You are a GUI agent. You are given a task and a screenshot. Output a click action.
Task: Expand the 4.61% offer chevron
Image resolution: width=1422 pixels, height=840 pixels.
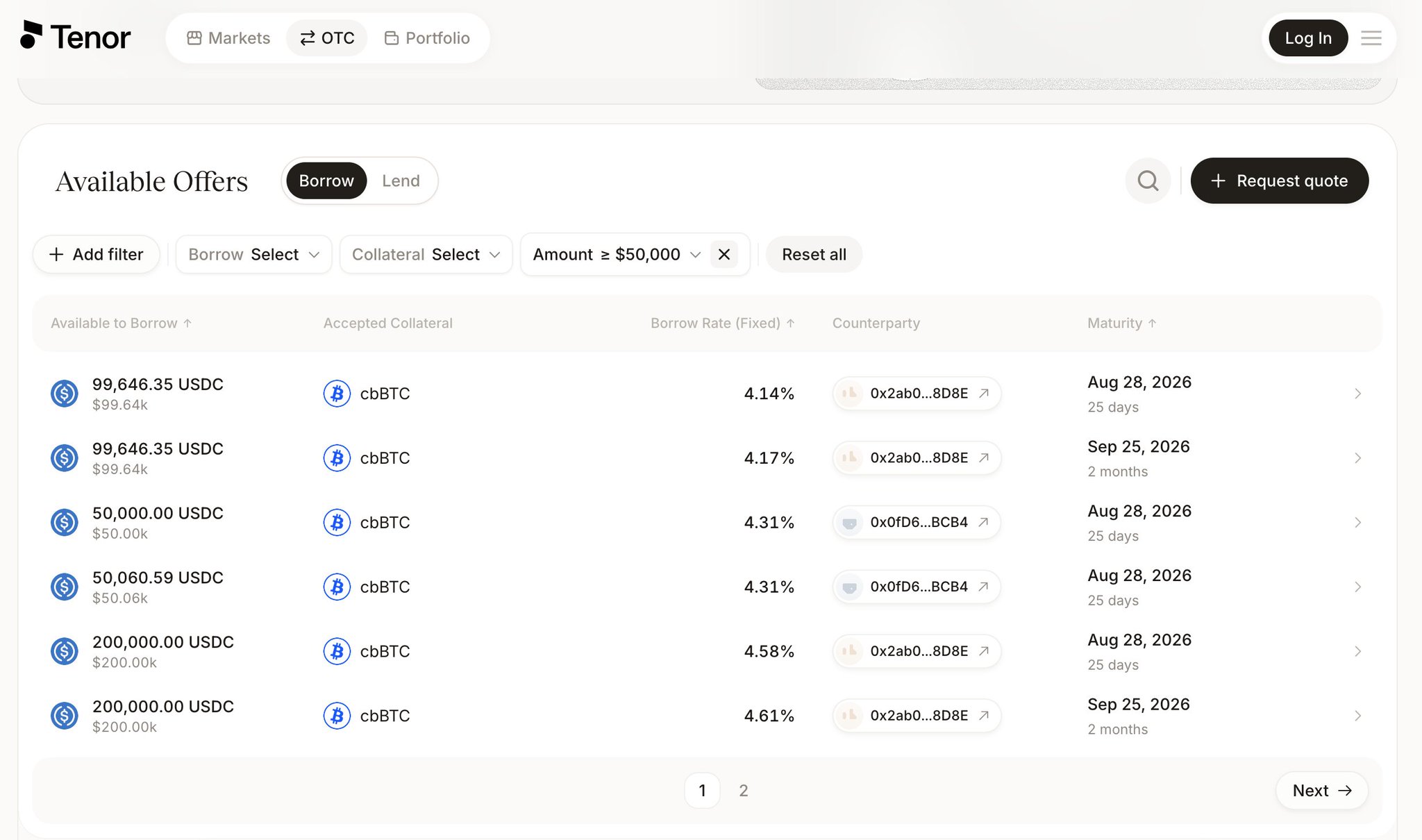click(1357, 716)
